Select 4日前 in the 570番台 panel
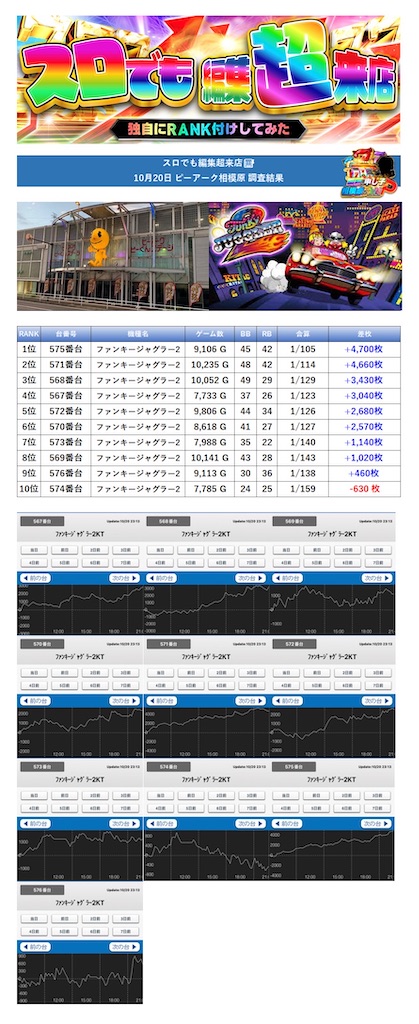The width and height of the screenshot is (419, 1024). point(34,685)
